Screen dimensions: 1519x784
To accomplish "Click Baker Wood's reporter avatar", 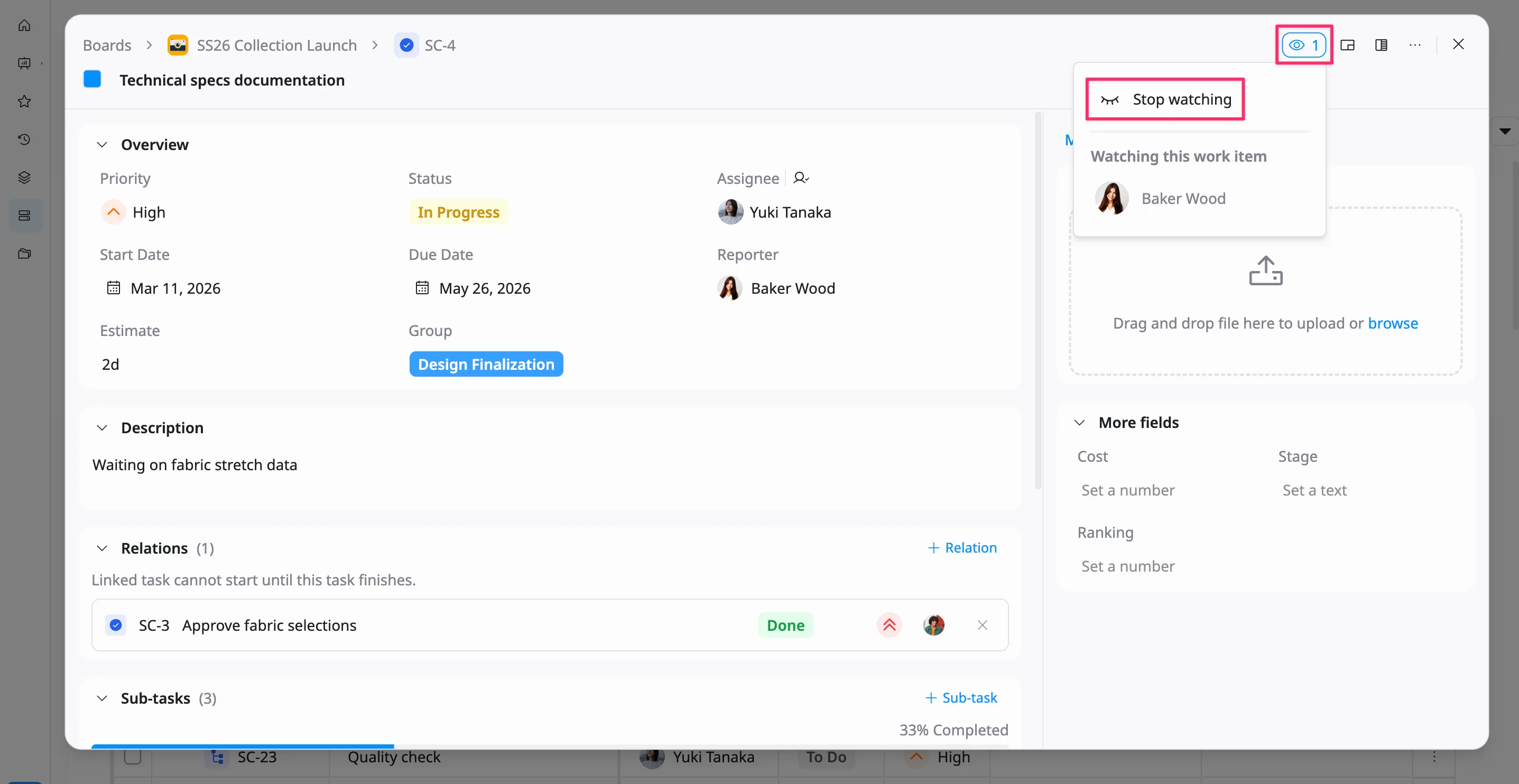I will [730, 288].
